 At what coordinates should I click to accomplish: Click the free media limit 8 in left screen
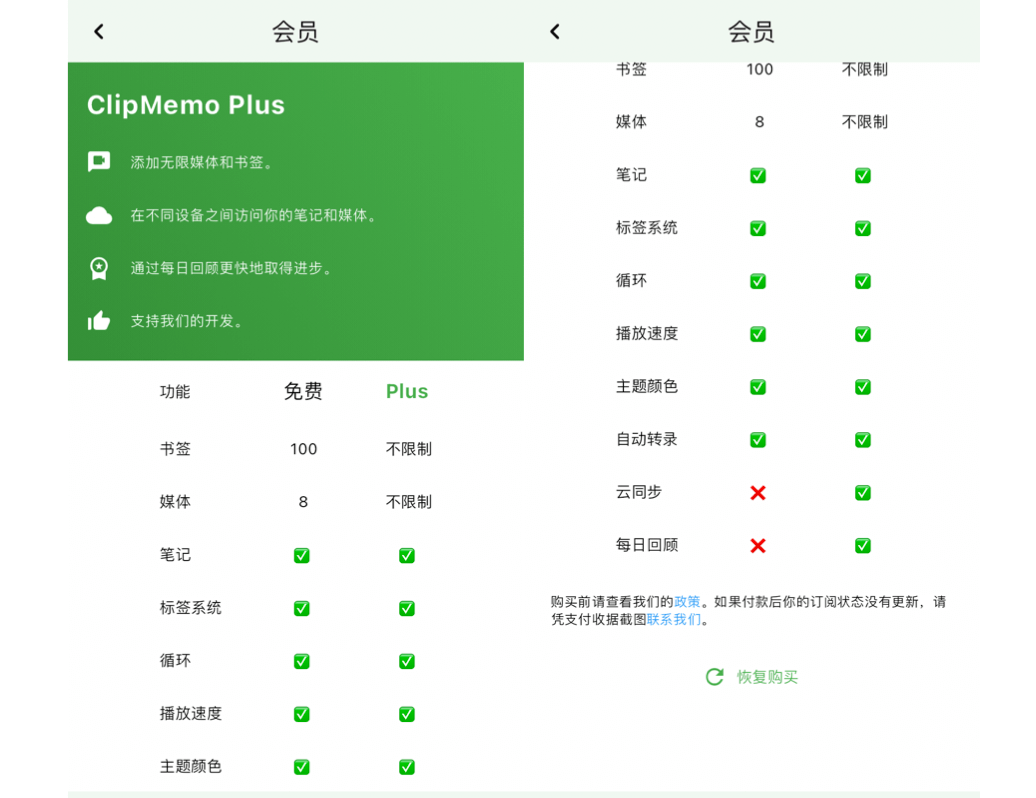[303, 502]
